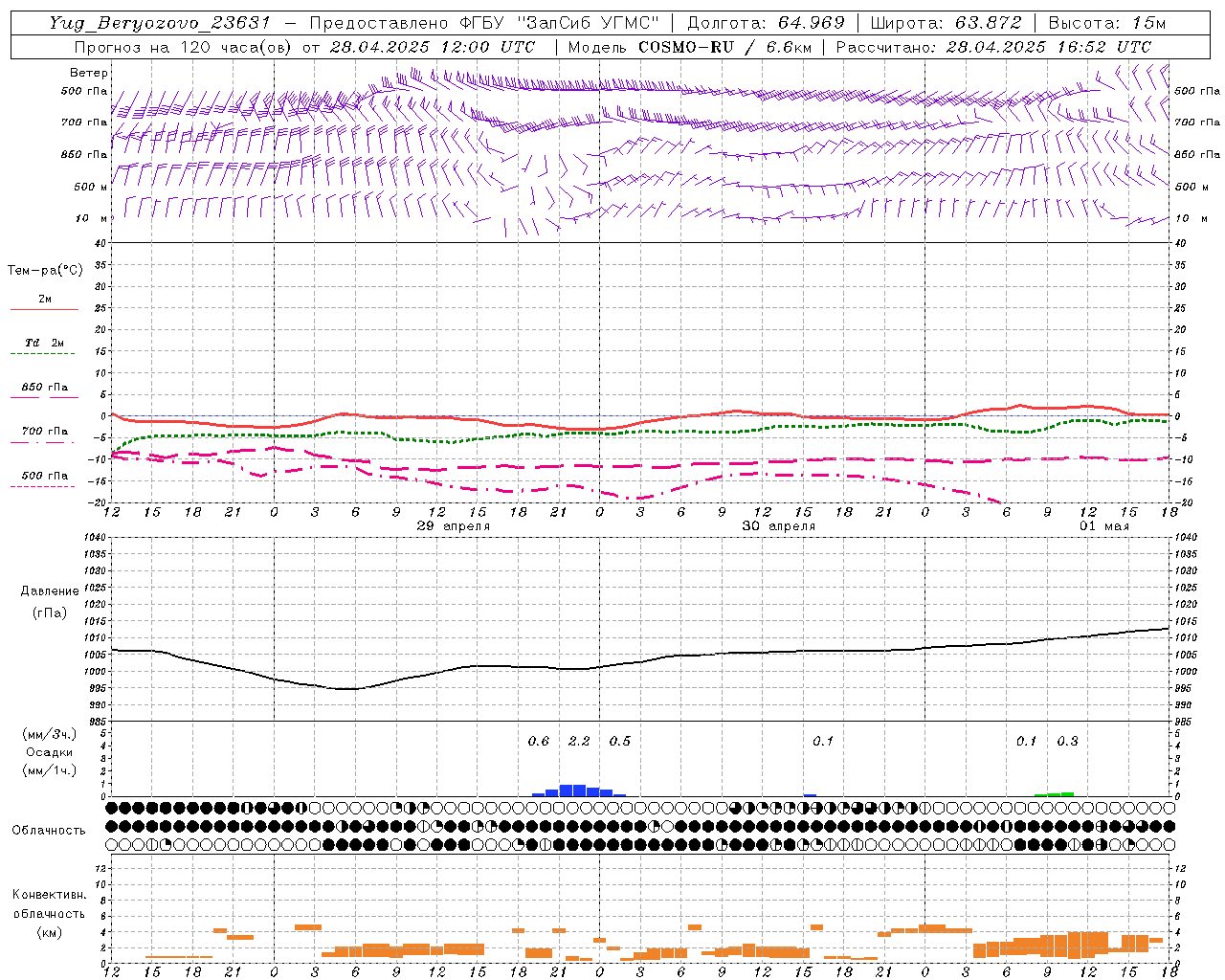Screen dimensions: 1225x980
Task: Select the elevation text Высота: 15м
Action: coord(1107,23)
